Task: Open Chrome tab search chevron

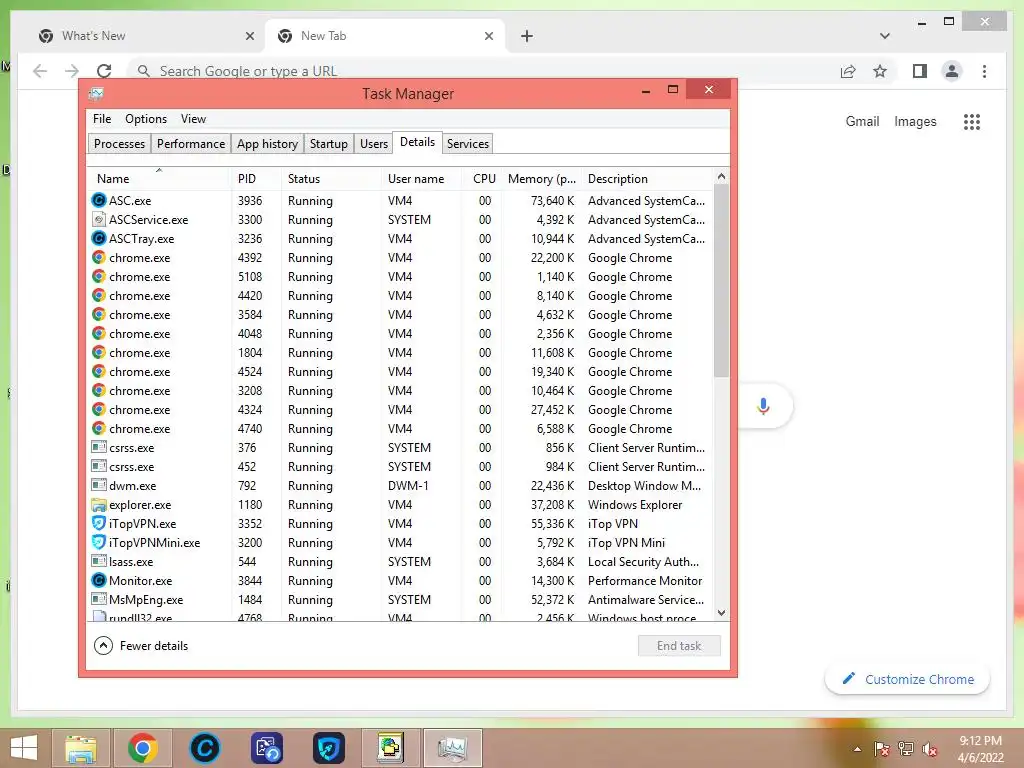Action: pos(885,36)
